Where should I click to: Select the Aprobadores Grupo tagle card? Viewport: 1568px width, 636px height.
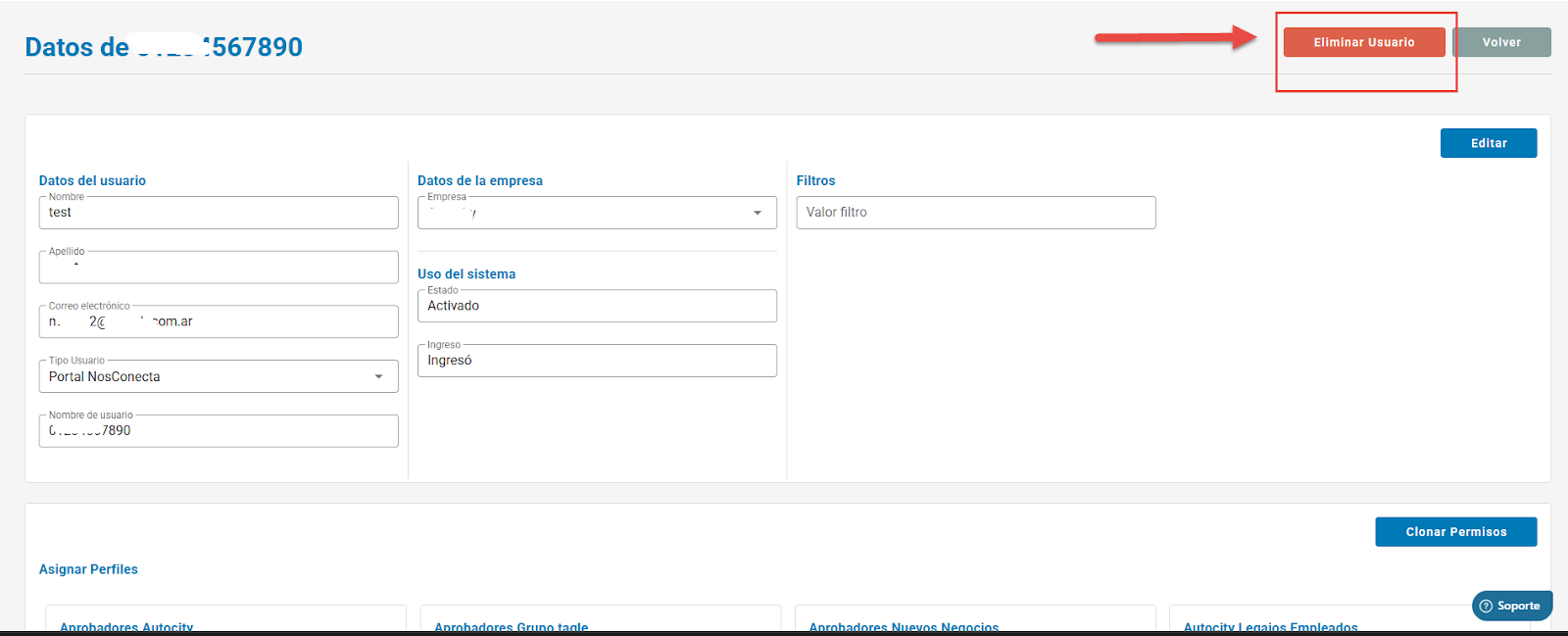[x=601, y=619]
